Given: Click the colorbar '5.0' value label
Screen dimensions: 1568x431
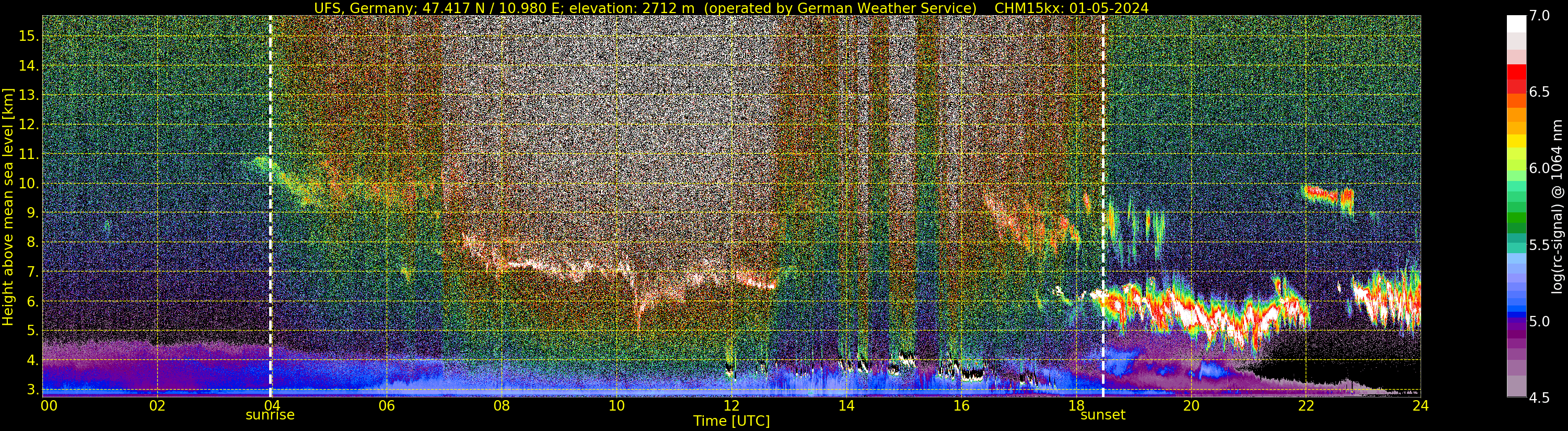Looking at the screenshot, I should pyautogui.click(x=1539, y=321).
